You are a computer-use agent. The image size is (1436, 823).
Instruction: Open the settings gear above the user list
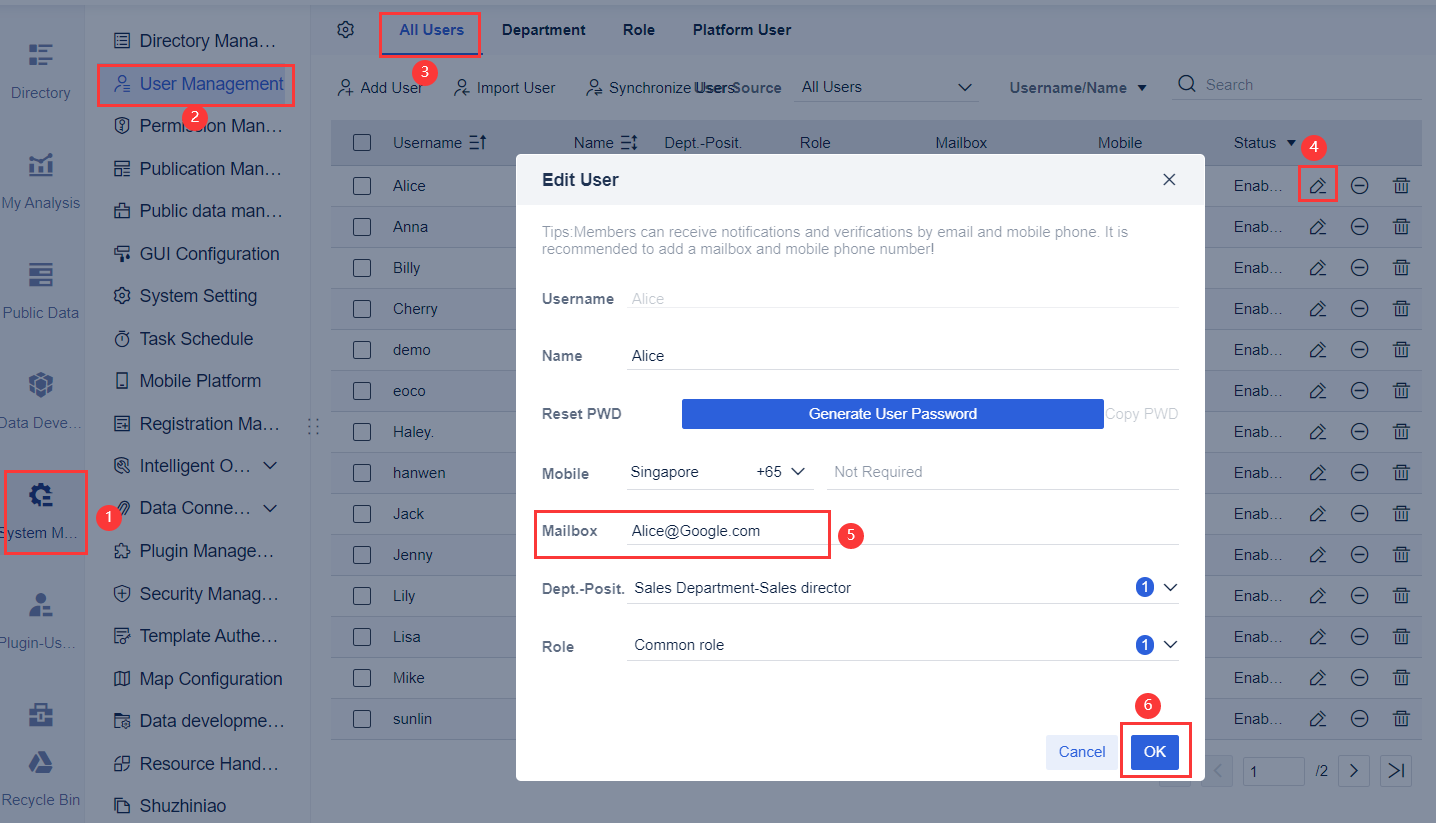(x=345, y=30)
